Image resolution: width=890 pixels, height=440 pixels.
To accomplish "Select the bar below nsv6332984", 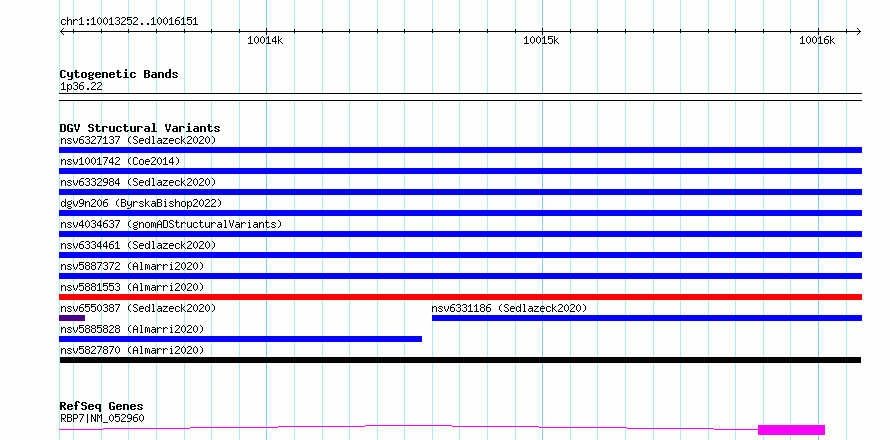I will 460,192.
